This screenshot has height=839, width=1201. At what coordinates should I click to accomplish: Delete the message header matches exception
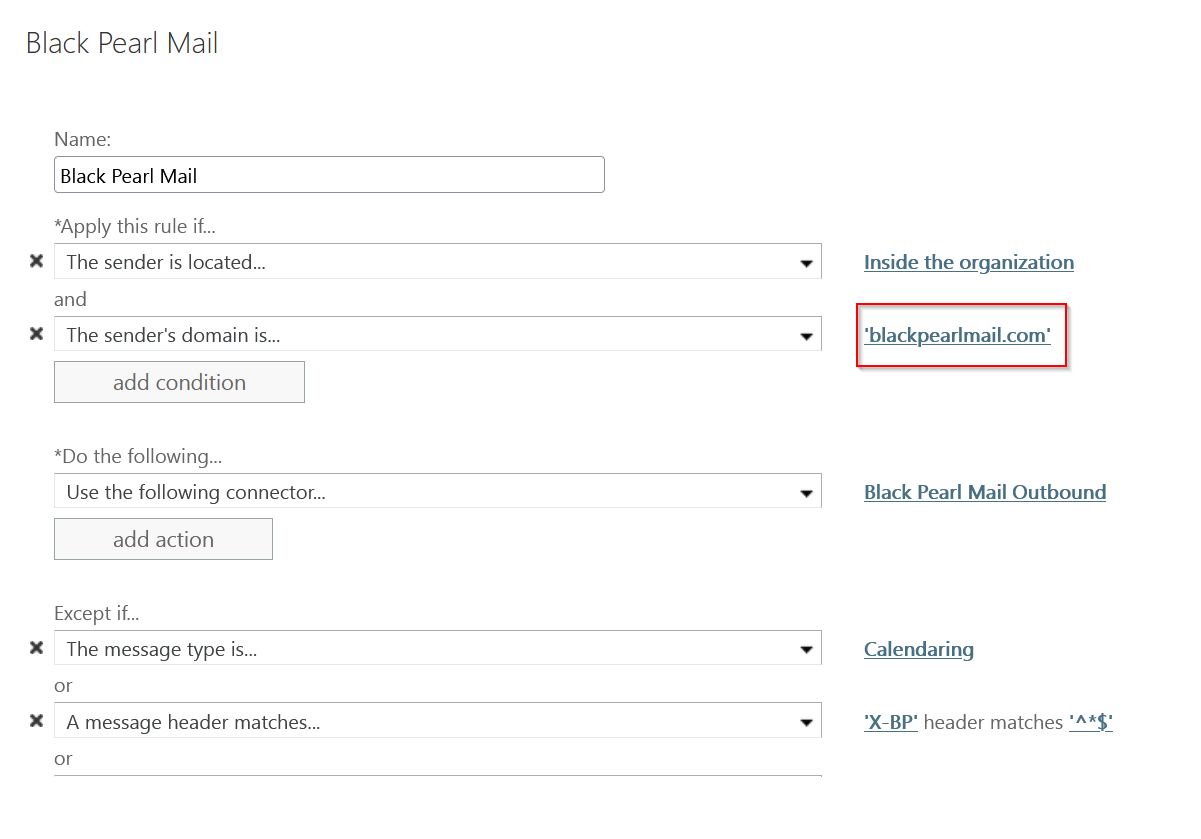point(36,721)
